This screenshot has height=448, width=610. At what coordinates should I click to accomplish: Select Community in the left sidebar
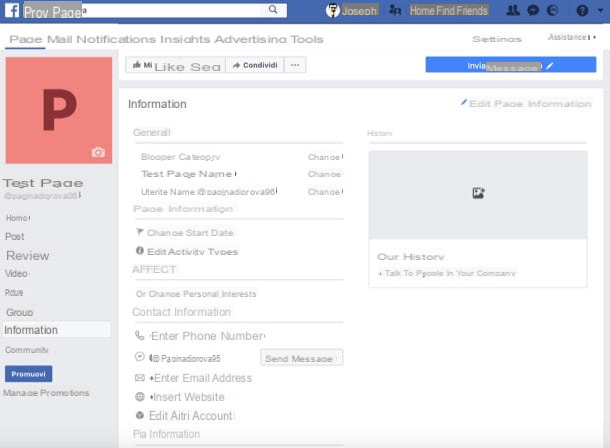(27, 350)
